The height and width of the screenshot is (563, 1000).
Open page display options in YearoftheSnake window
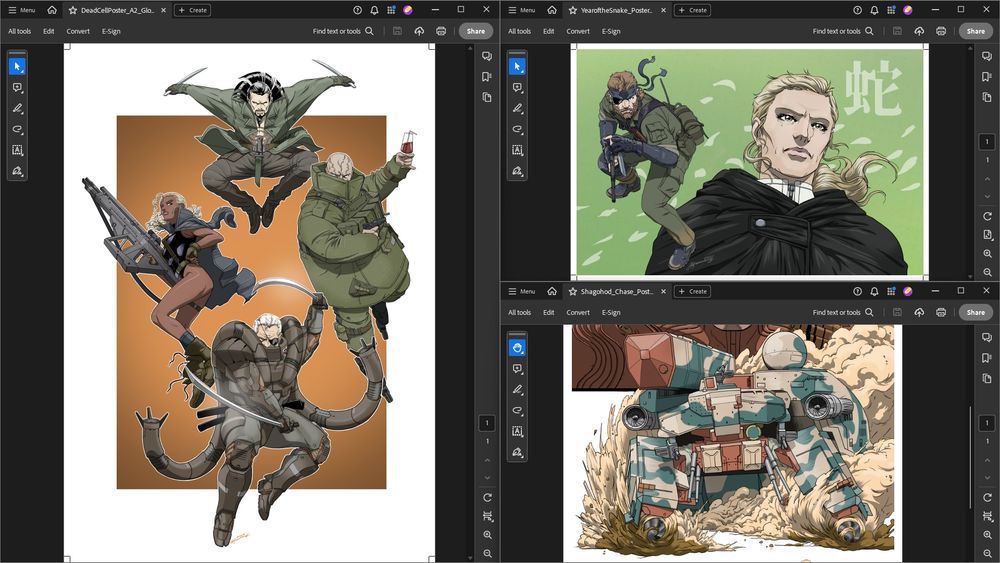point(987,235)
